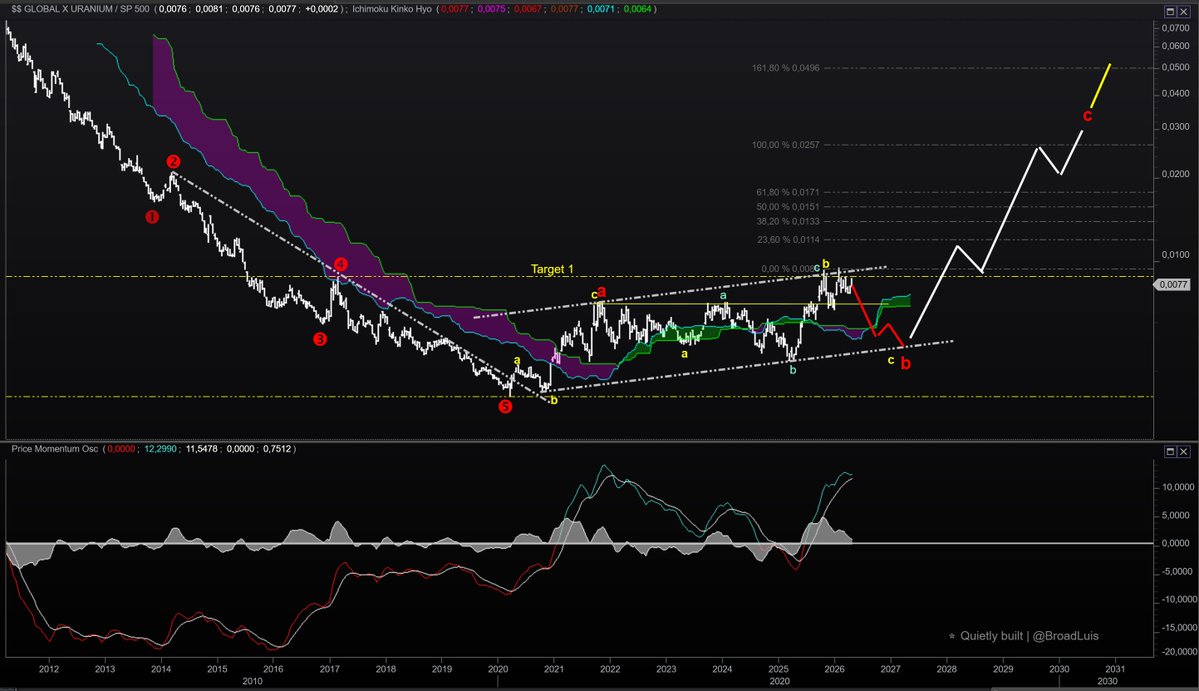Click the 0,0300 price axis label
The image size is (1199, 691).
coord(1175,127)
